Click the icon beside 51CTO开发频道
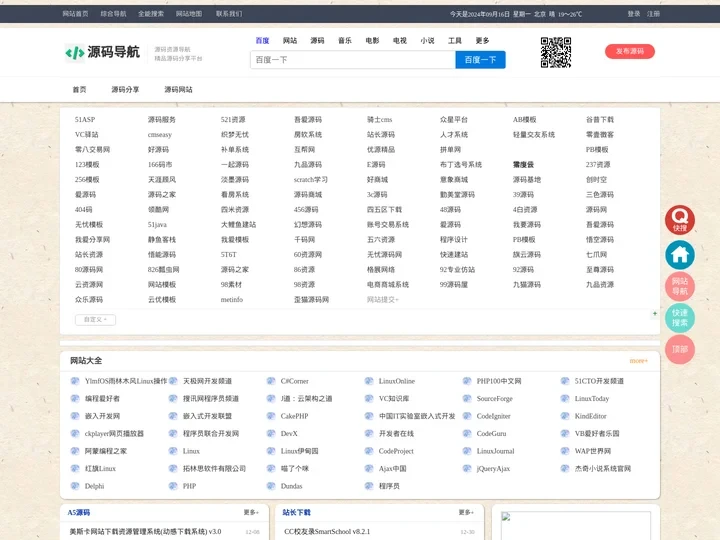This screenshot has width=720, height=540. click(565, 381)
